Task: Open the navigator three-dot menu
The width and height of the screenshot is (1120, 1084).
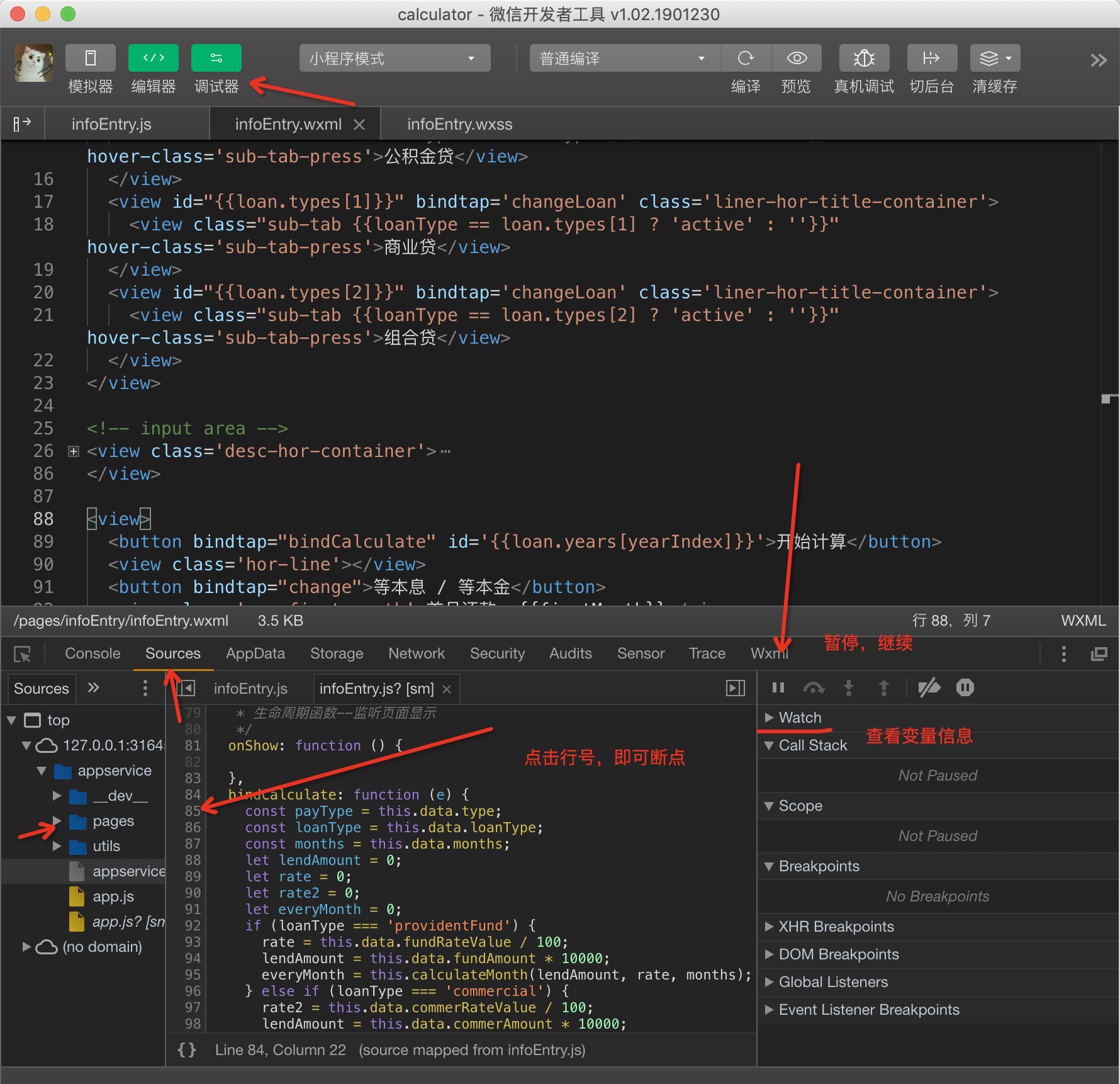Action: (x=145, y=687)
